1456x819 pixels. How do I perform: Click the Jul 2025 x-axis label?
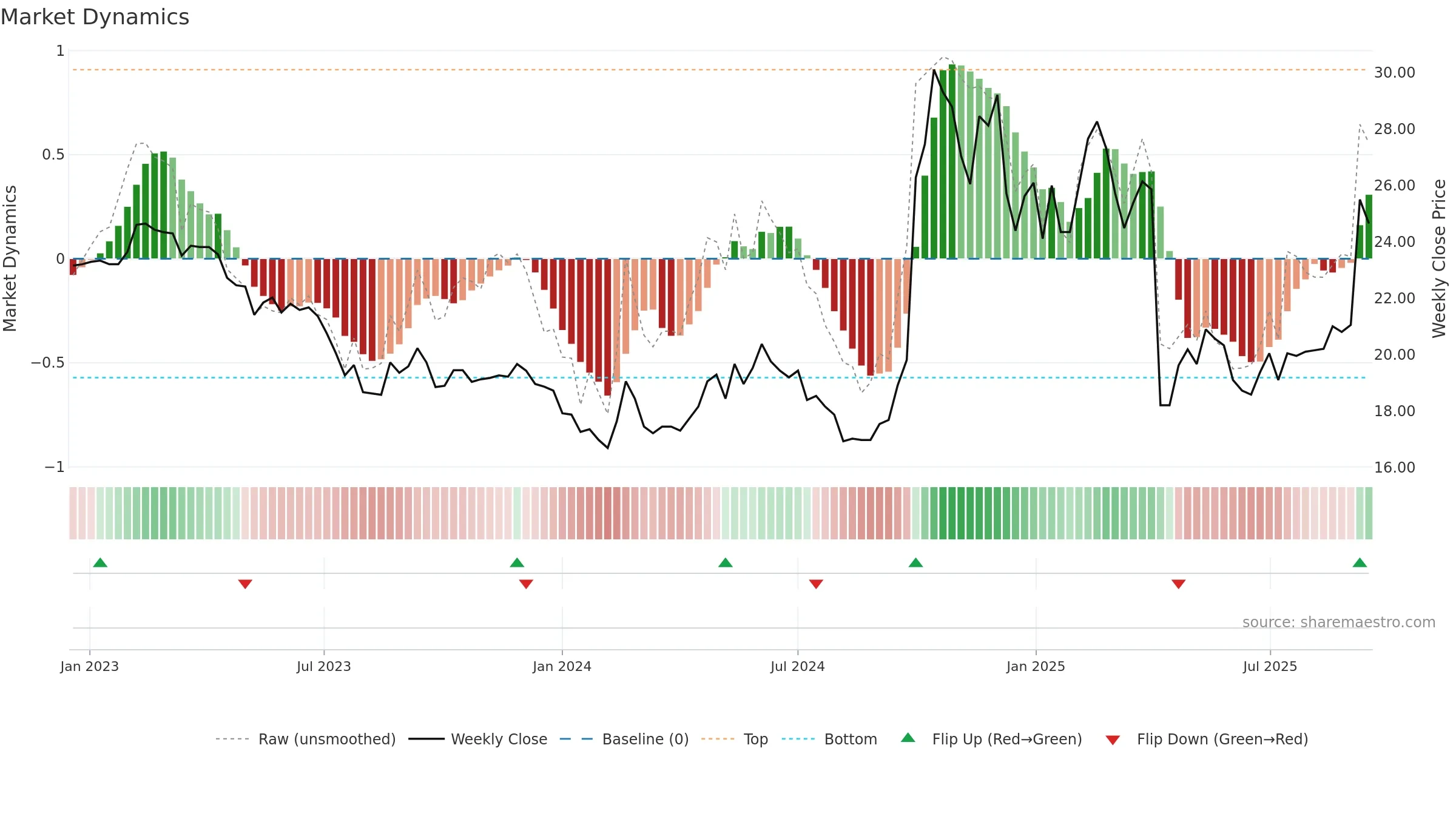pos(1270,666)
